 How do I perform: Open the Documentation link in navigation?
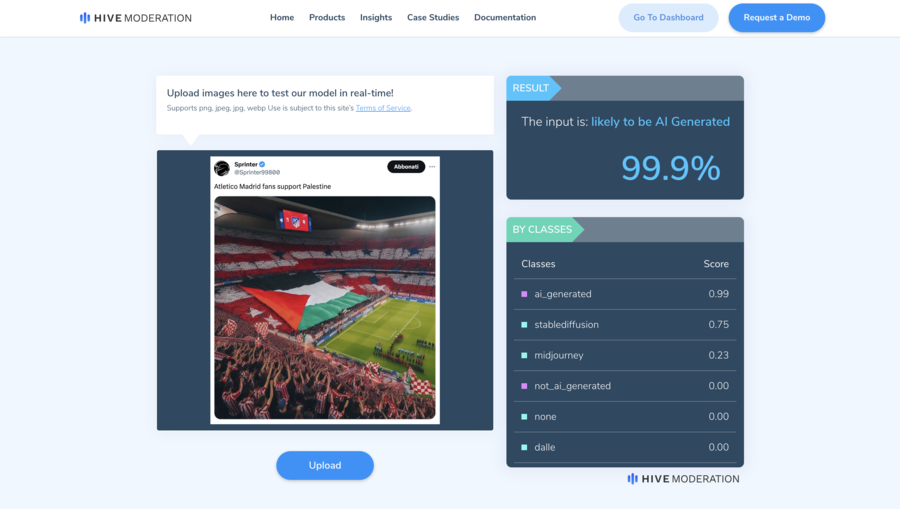pyautogui.click(x=505, y=18)
